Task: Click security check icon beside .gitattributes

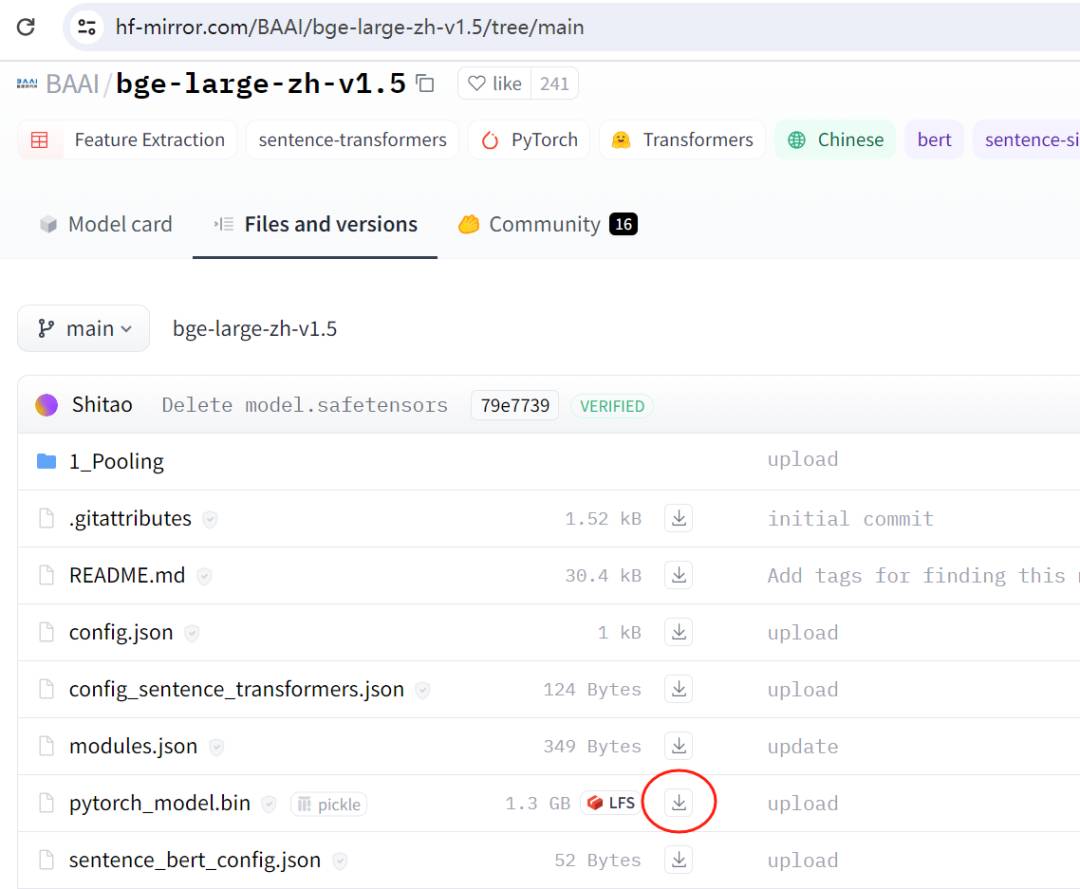Action: [x=210, y=519]
